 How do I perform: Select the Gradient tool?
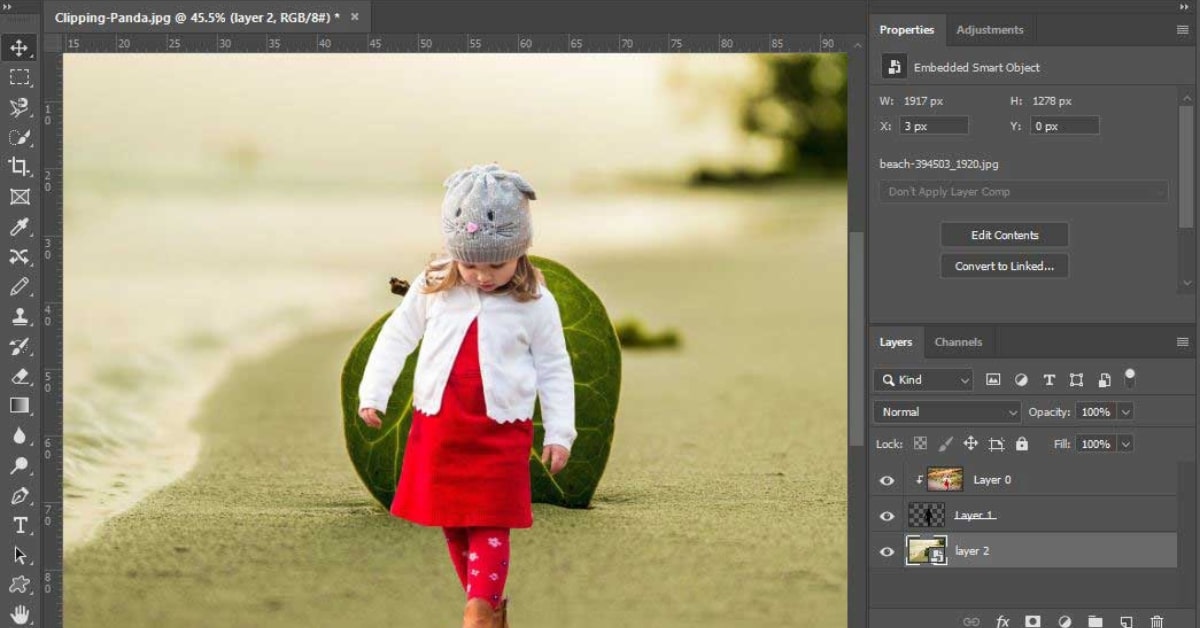pyautogui.click(x=19, y=405)
